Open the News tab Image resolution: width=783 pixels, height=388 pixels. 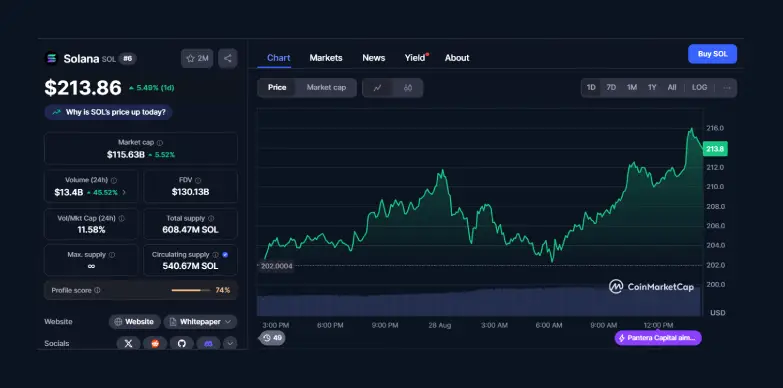click(x=374, y=58)
